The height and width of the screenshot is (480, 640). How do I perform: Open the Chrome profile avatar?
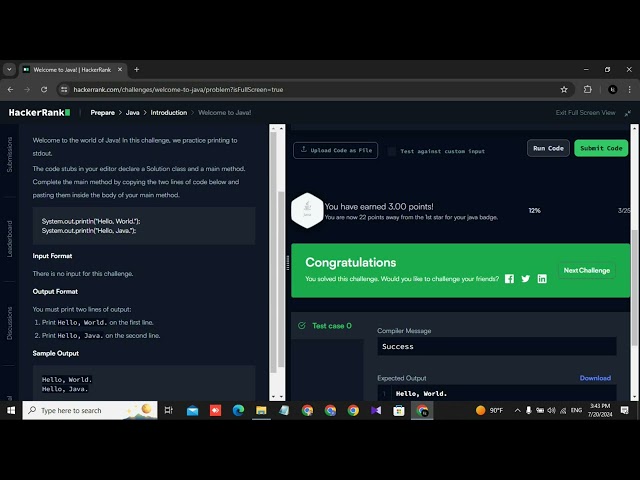(612, 89)
